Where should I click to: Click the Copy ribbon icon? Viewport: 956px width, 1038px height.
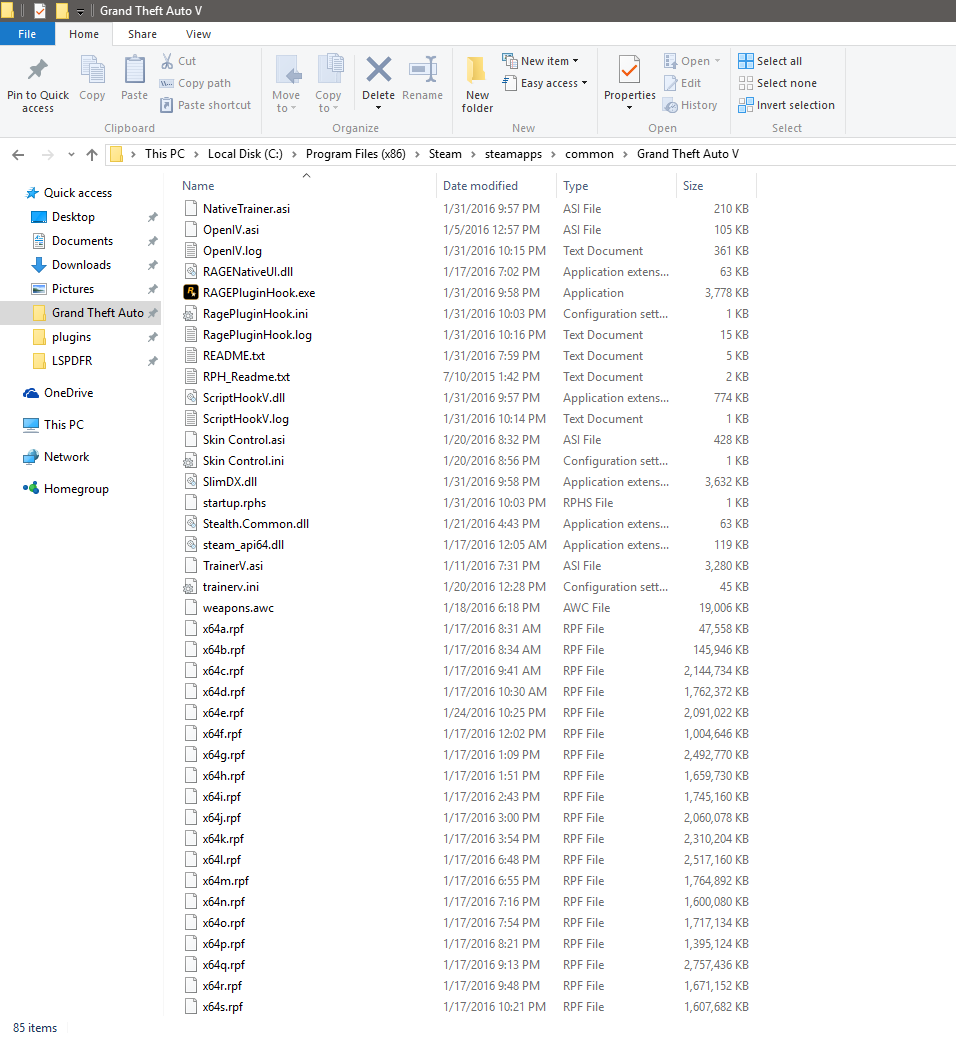pyautogui.click(x=92, y=70)
